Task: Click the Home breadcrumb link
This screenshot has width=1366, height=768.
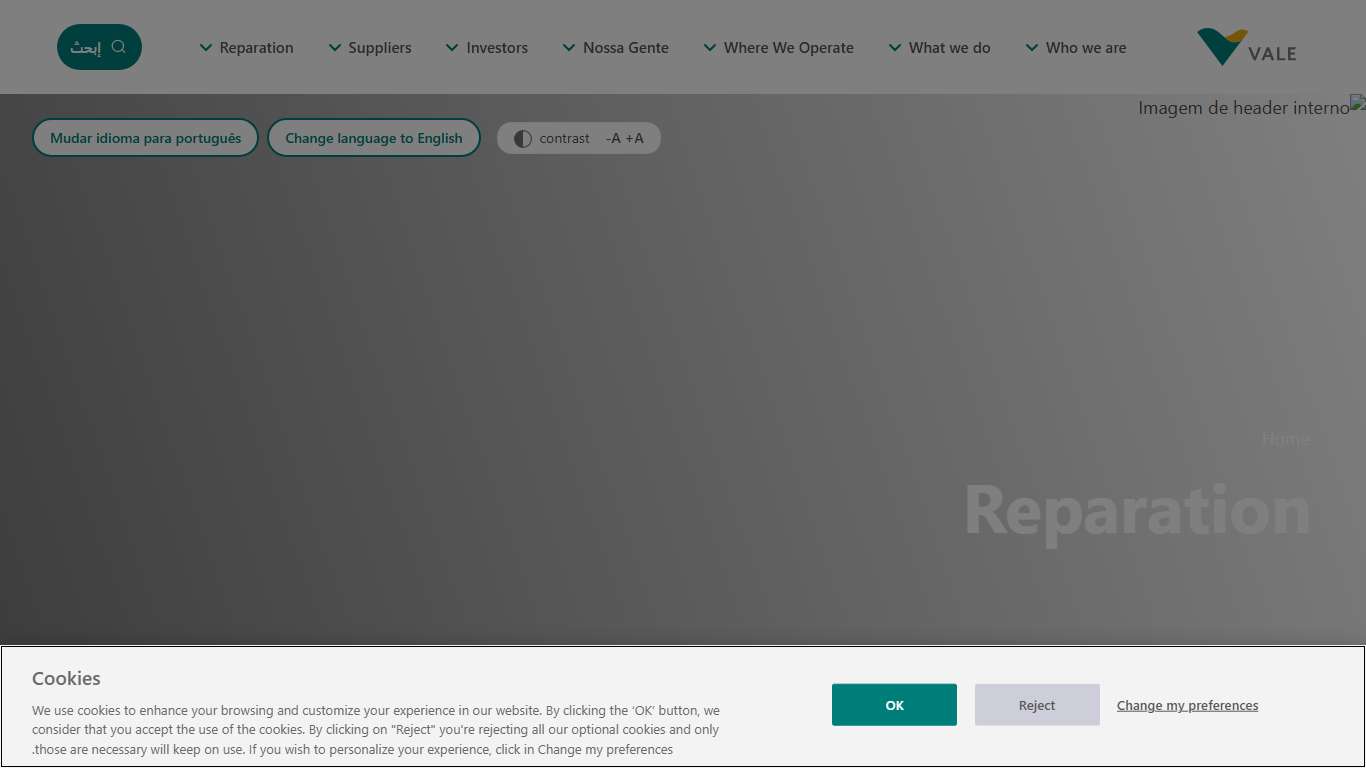Action: click(x=1285, y=439)
